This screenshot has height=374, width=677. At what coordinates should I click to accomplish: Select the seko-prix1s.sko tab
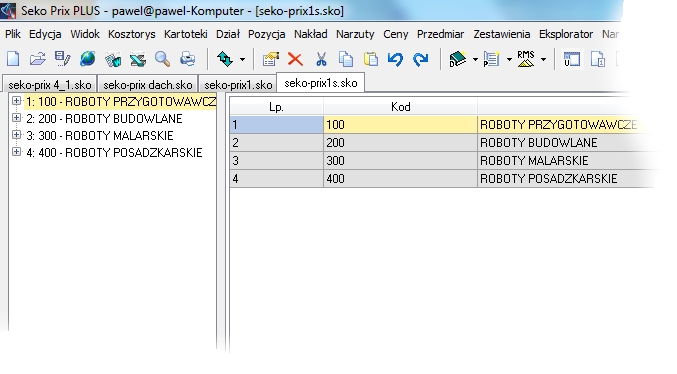[x=321, y=82]
